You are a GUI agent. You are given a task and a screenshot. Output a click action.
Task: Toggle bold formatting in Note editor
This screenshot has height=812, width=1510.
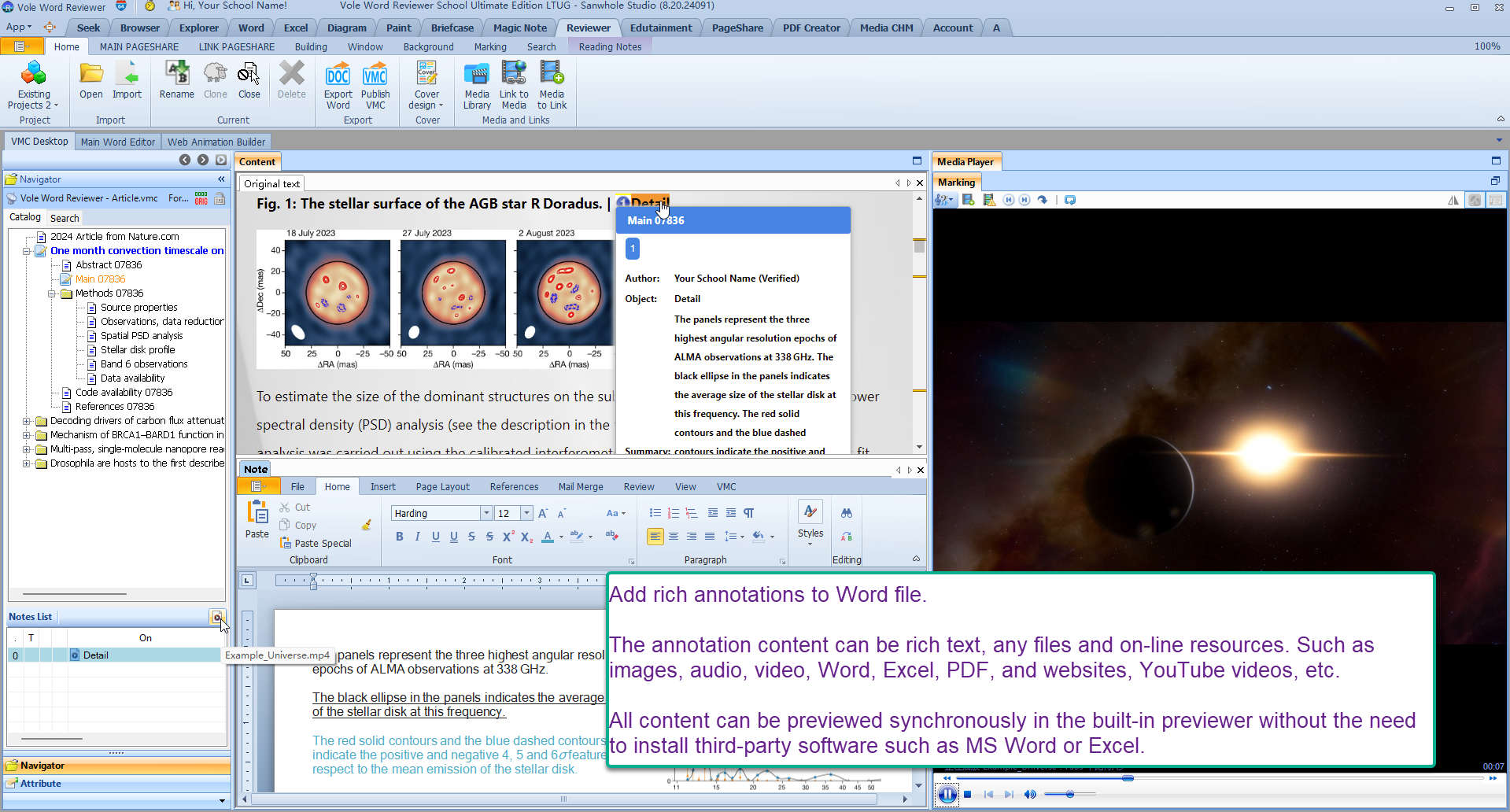pos(399,537)
